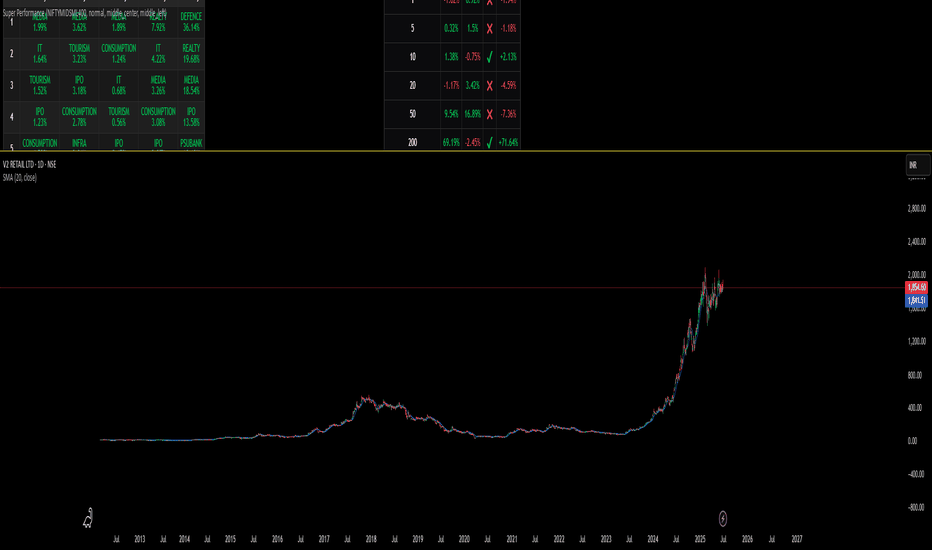Viewport: 932px width, 550px height.
Task: Click the 2,800.00 price axis label
Action: pos(917,208)
